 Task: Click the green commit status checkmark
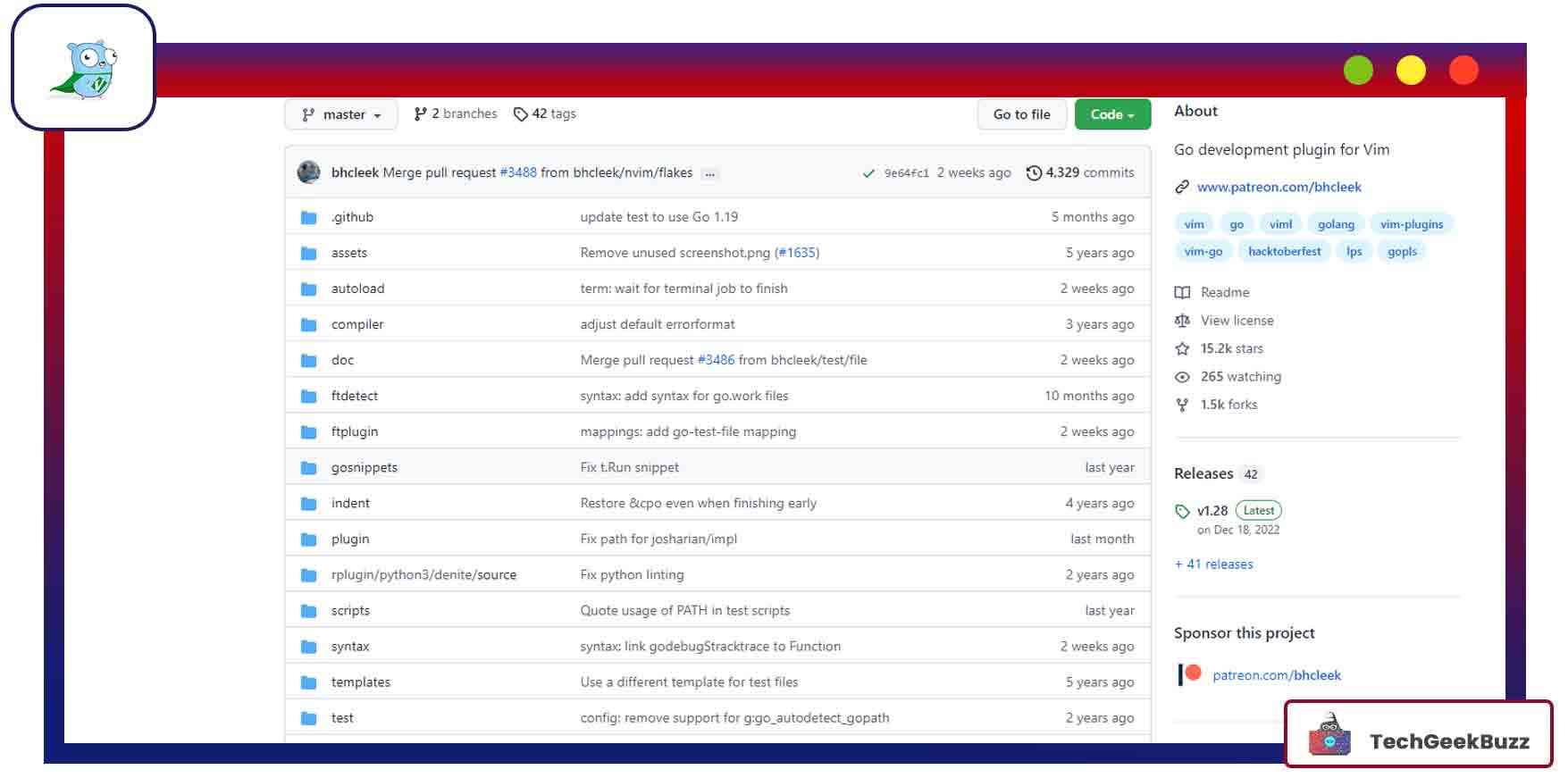tap(868, 173)
